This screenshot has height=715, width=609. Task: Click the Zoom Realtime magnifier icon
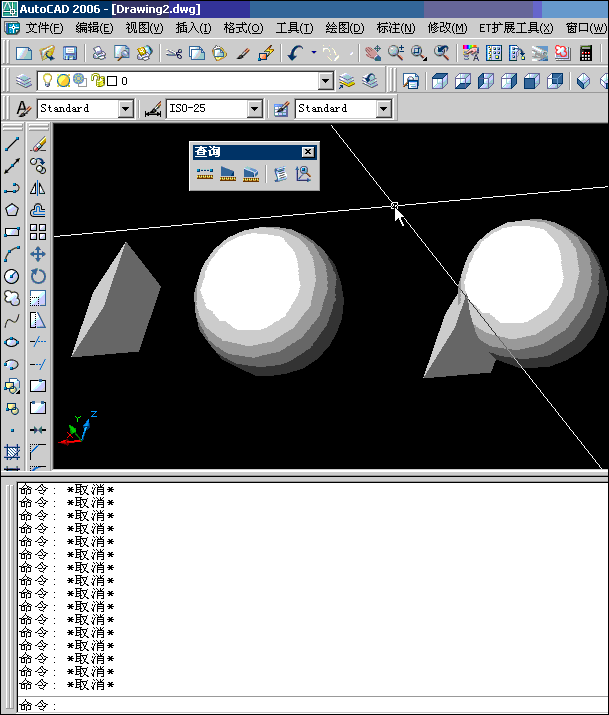(396, 53)
